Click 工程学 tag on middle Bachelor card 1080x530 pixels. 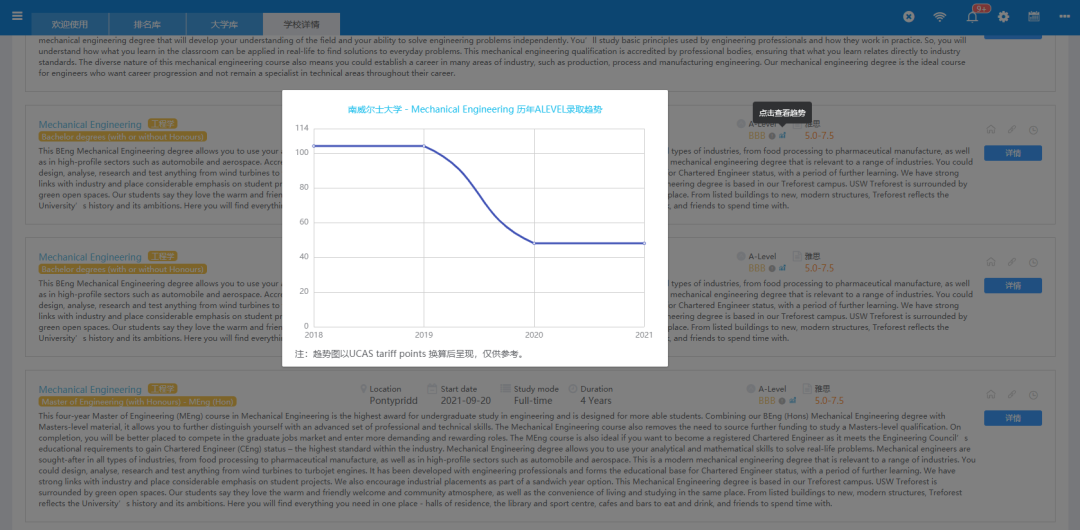163,257
